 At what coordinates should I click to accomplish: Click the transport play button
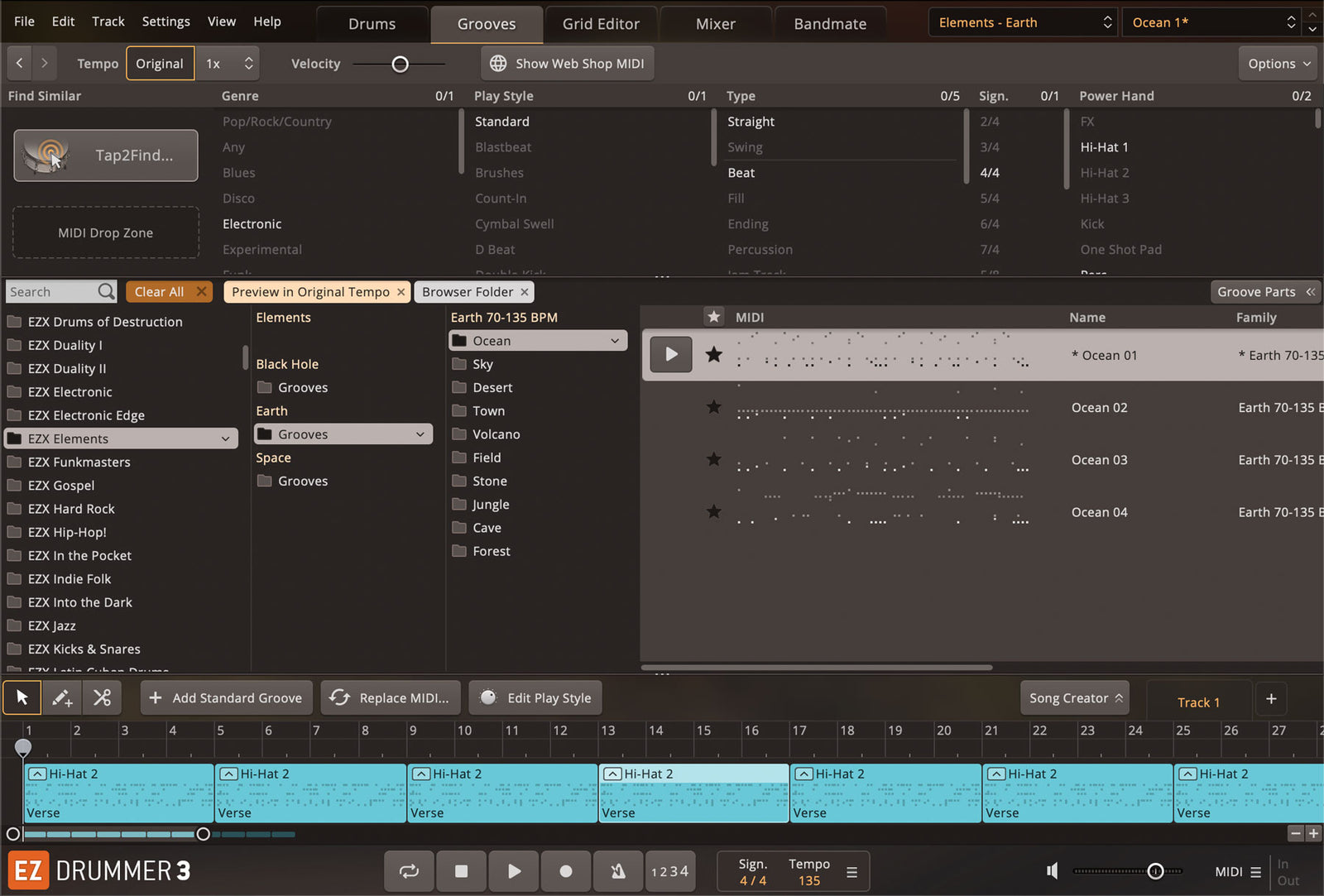[x=514, y=871]
